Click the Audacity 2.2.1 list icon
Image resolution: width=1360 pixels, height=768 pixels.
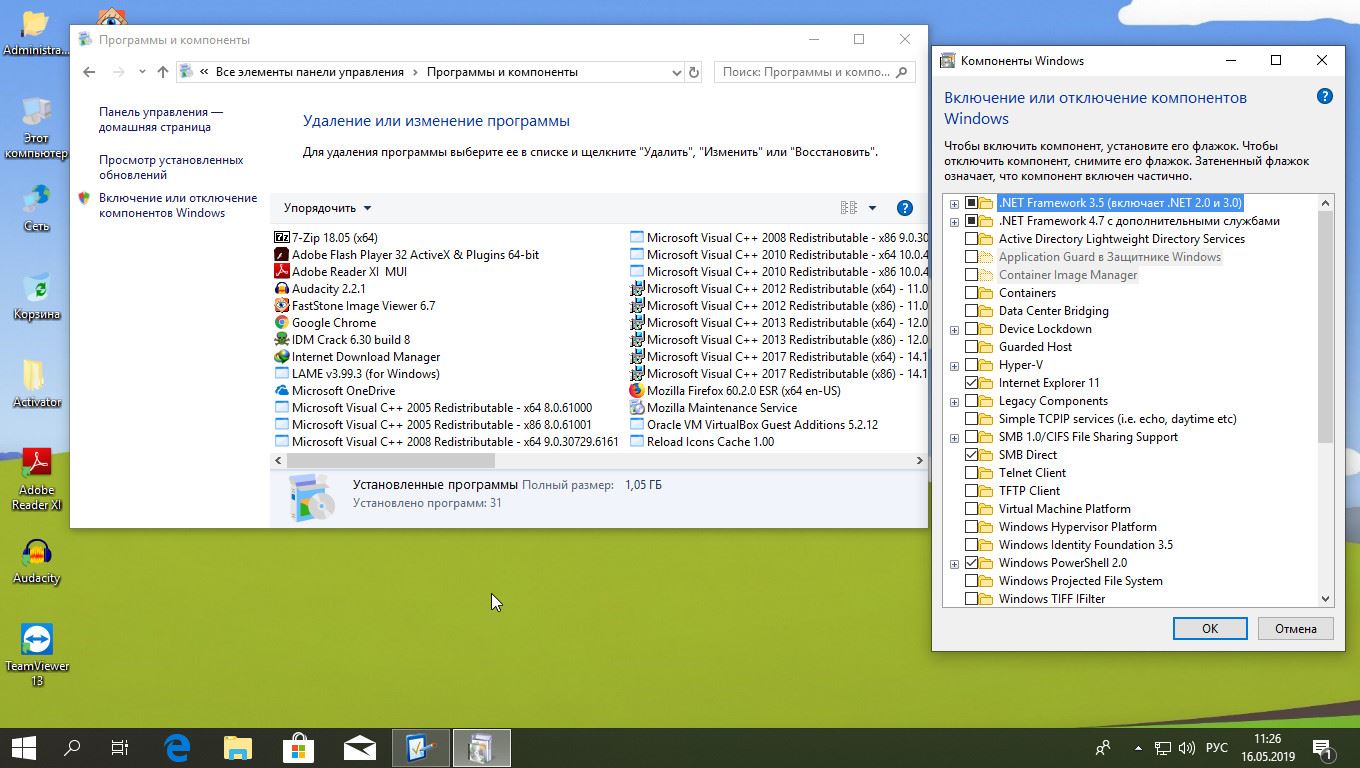tap(282, 289)
